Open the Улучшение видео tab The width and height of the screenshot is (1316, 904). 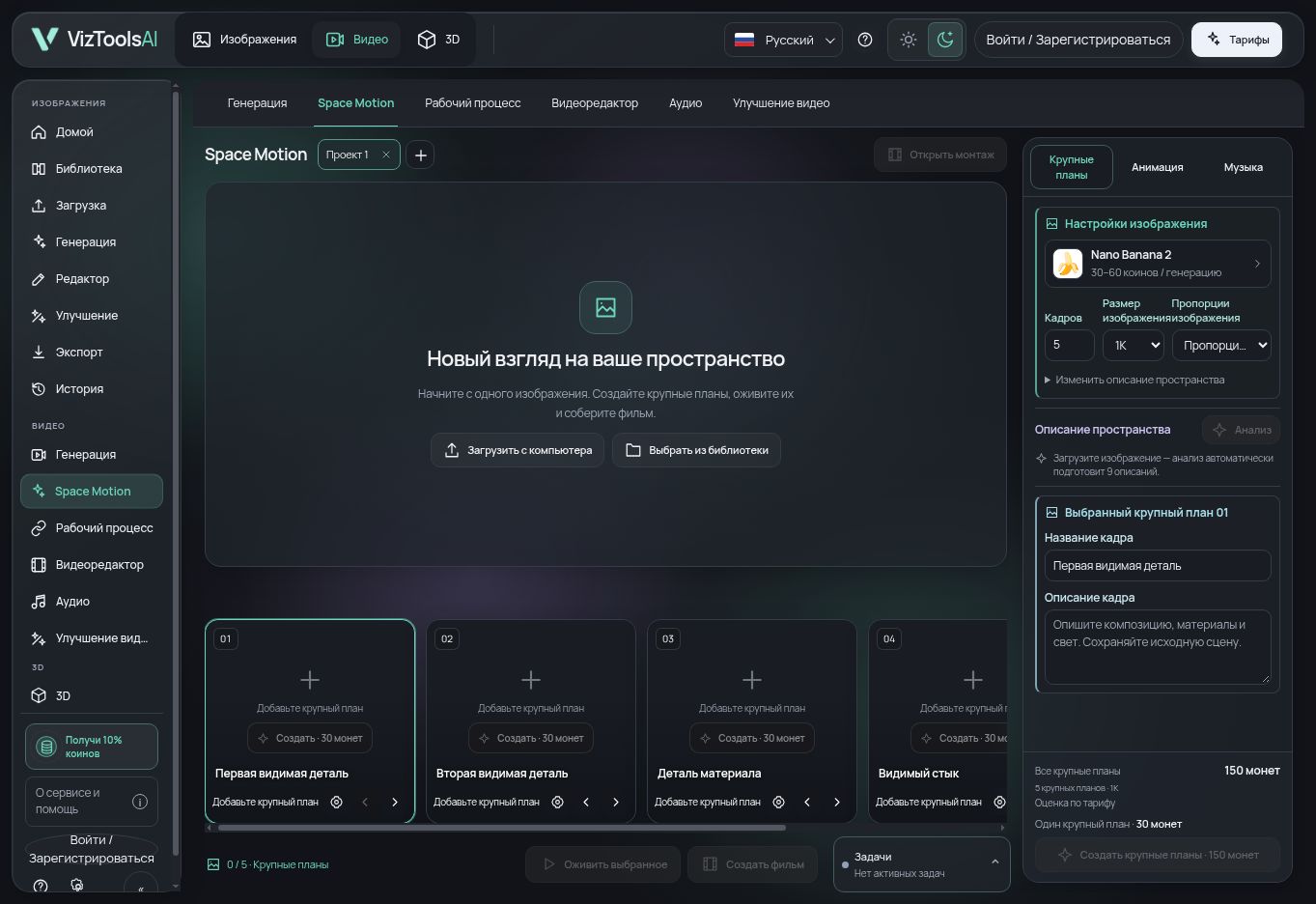click(781, 103)
